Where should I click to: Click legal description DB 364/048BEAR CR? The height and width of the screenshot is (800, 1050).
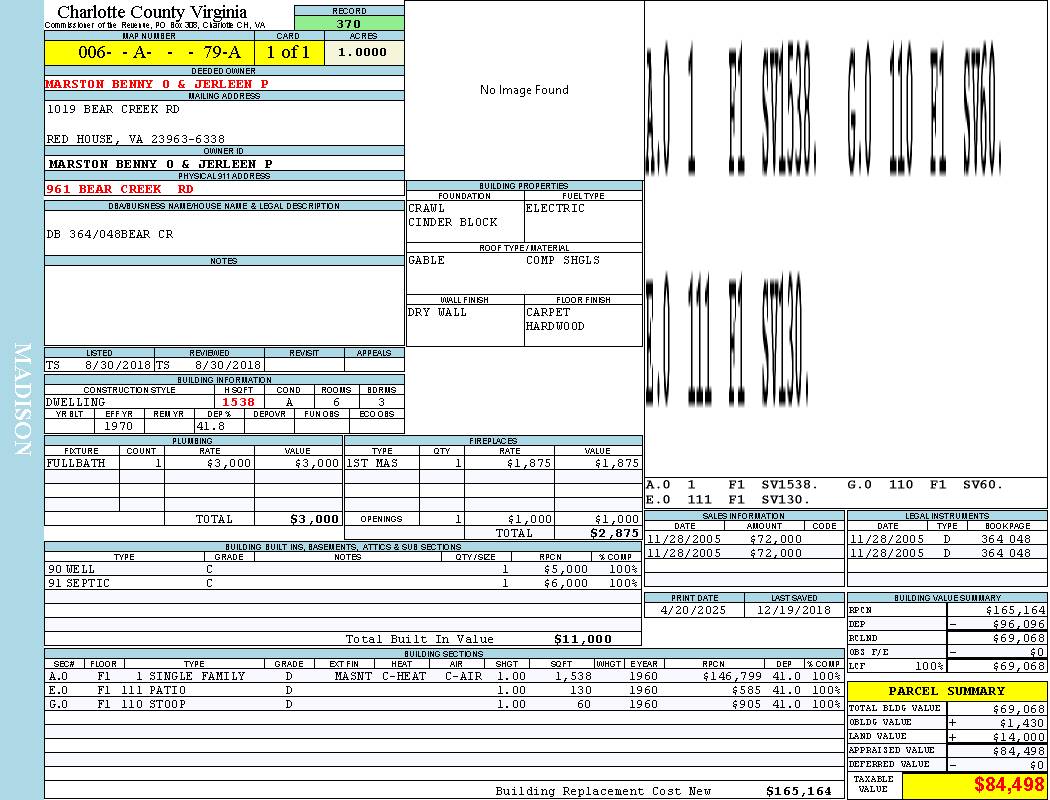click(110, 234)
